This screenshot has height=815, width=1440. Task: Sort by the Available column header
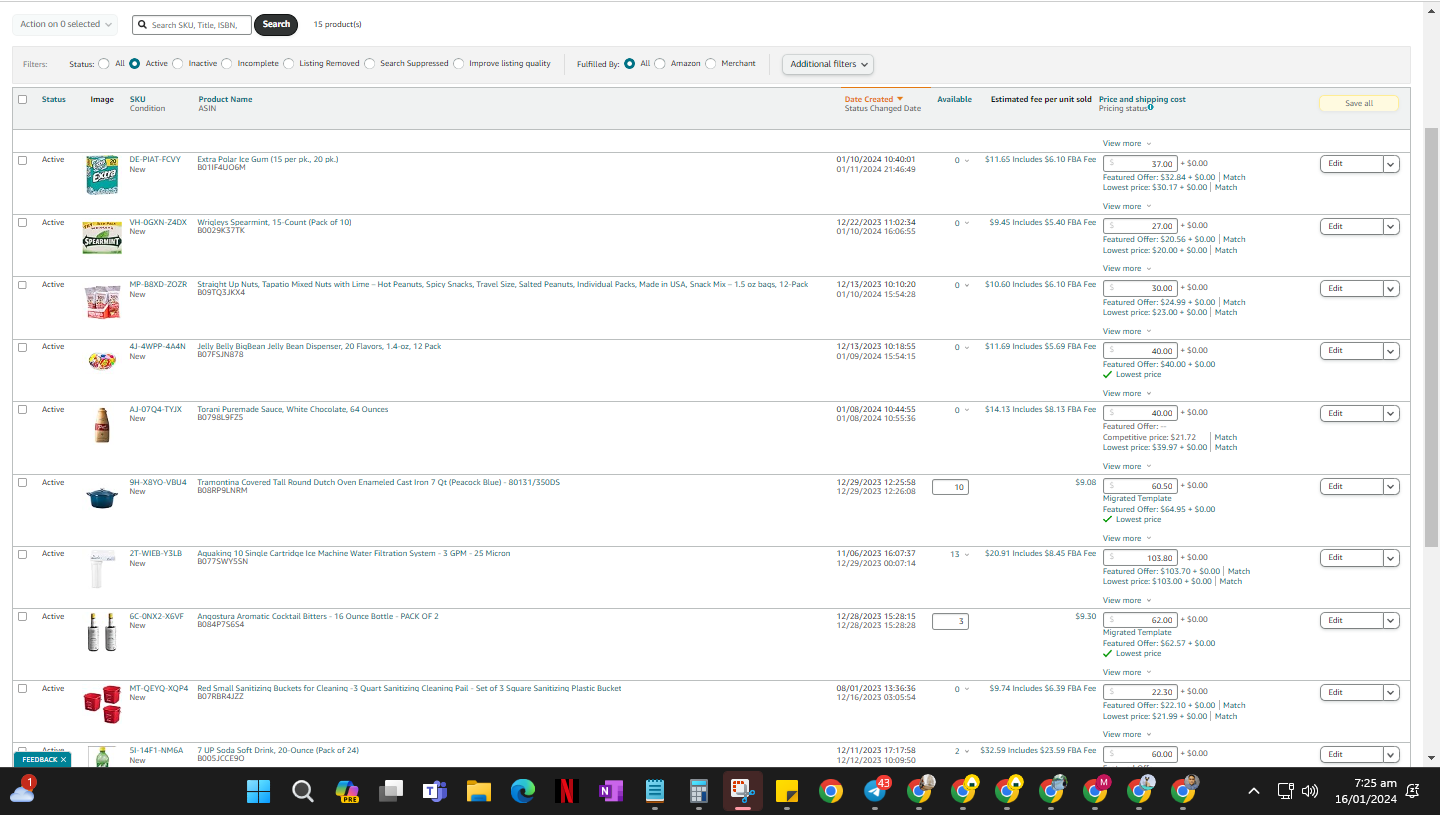[954, 99]
